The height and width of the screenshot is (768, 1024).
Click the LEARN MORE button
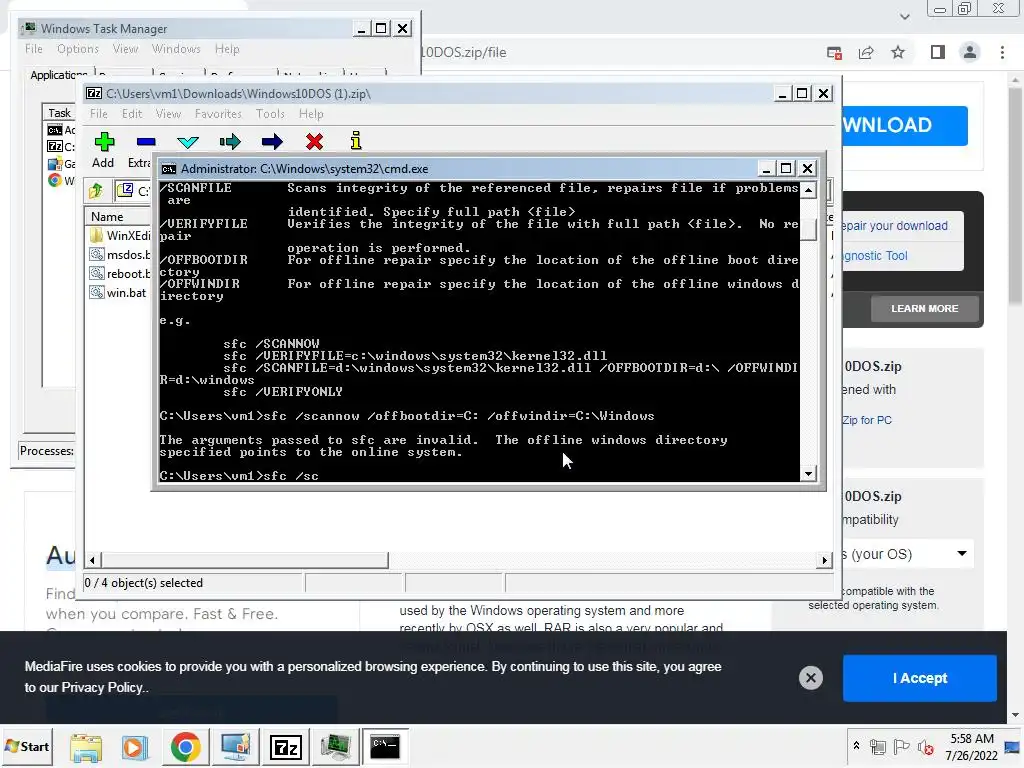click(x=924, y=308)
